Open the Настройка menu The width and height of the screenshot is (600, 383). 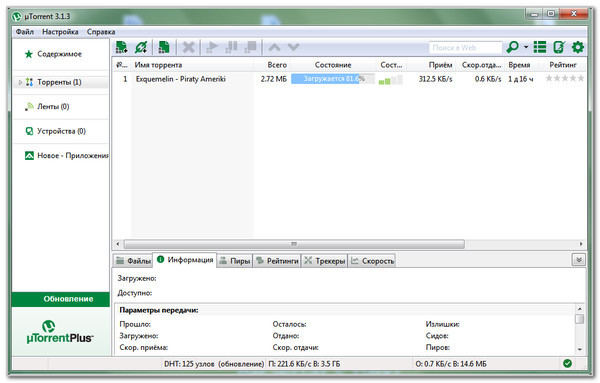click(x=60, y=32)
